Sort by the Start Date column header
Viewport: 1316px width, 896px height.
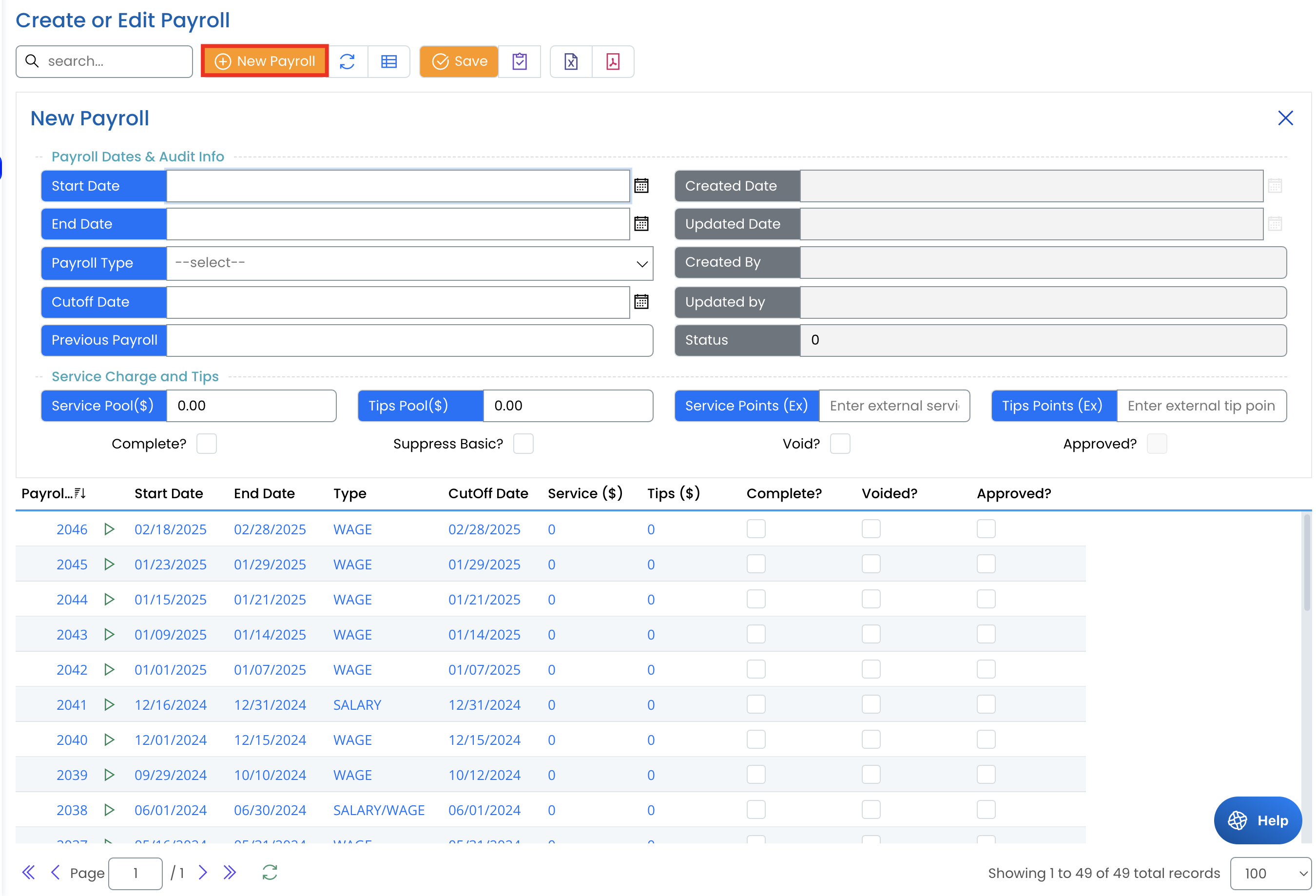(x=169, y=493)
